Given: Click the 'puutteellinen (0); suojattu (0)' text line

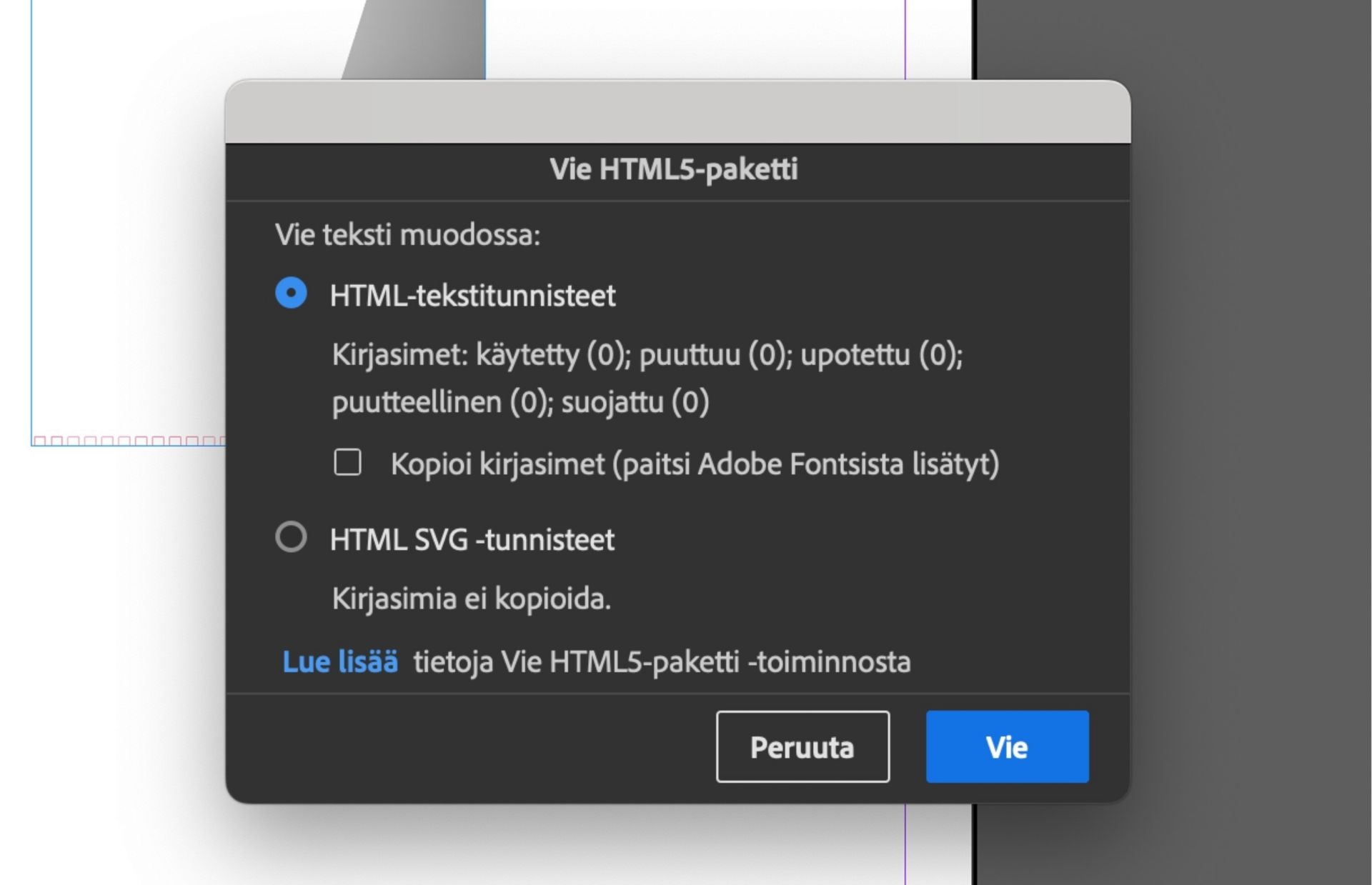Looking at the screenshot, I should [520, 403].
